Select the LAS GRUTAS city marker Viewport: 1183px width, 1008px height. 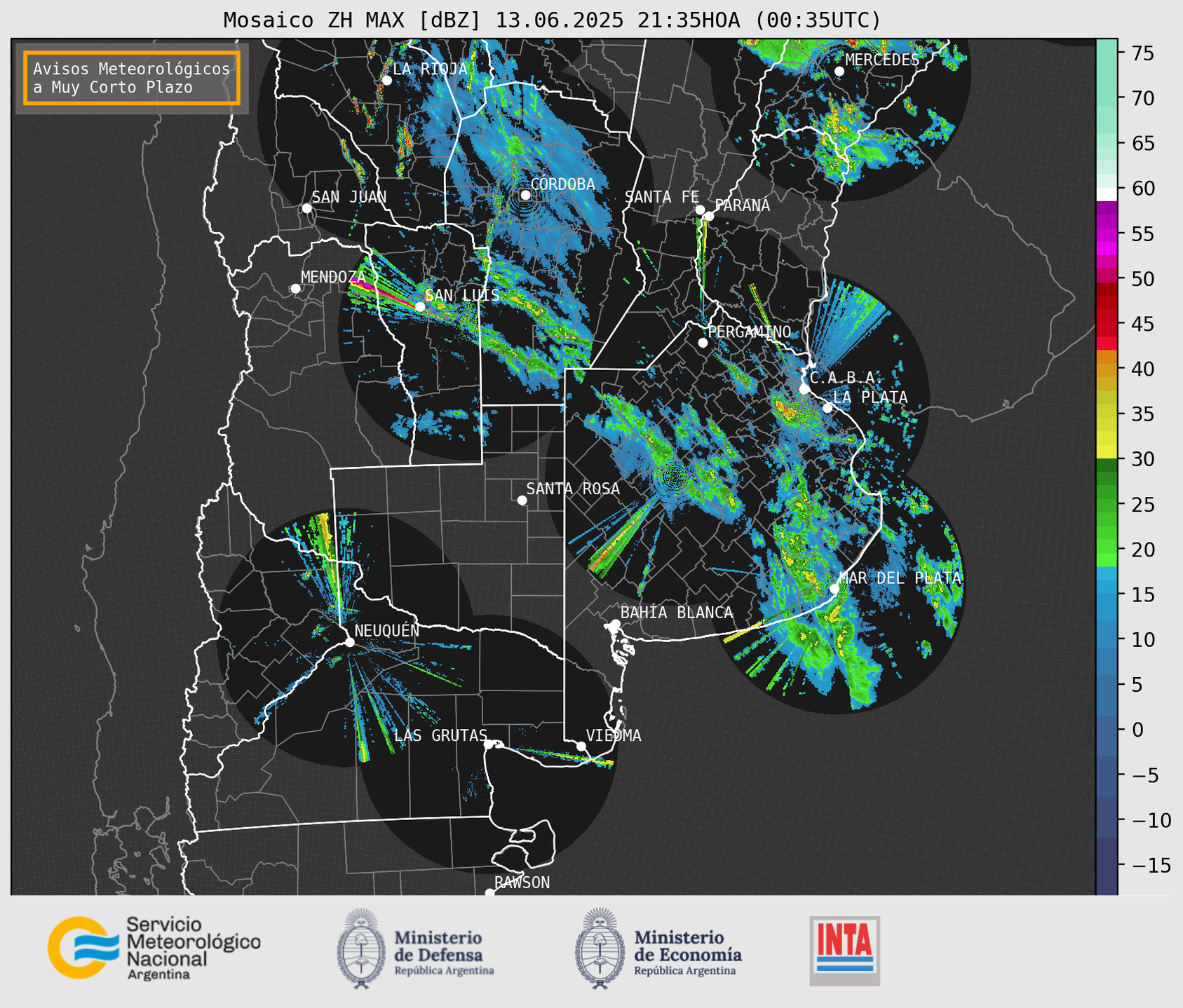point(488,744)
